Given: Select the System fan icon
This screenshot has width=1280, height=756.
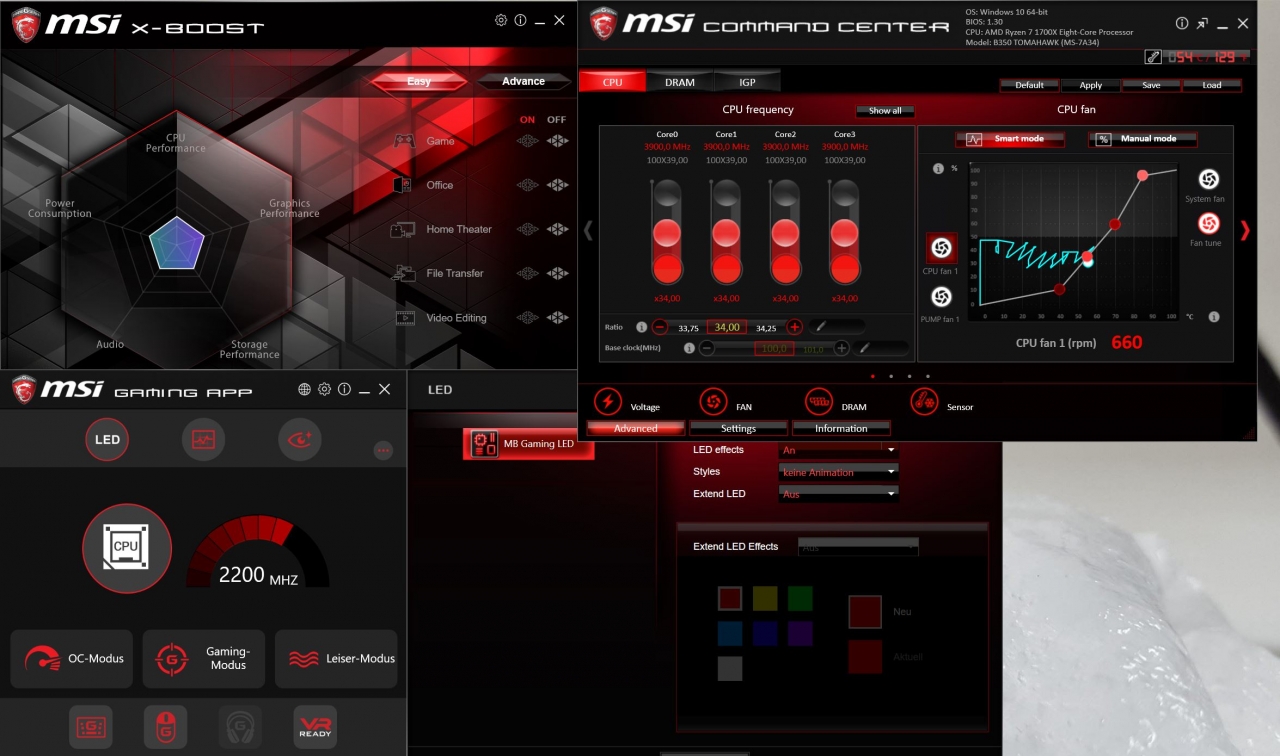Looking at the screenshot, I should 1207,179.
